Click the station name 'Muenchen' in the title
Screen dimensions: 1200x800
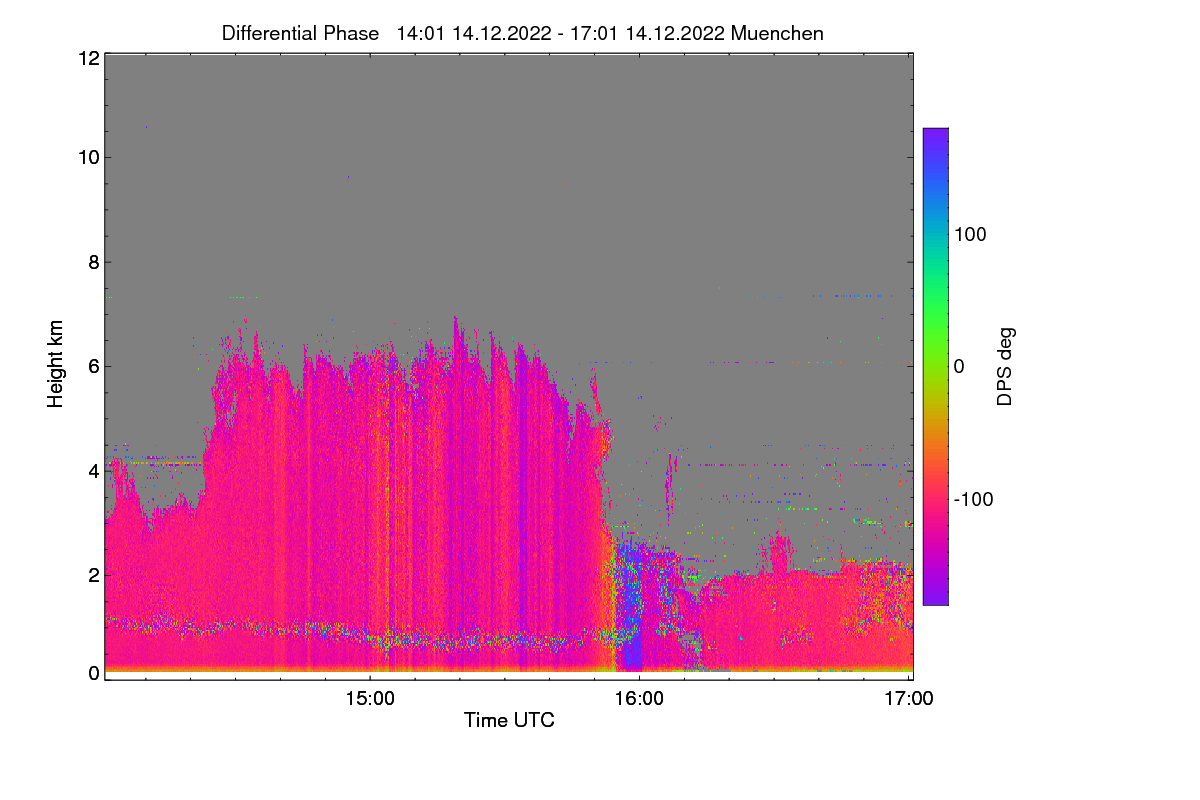pos(778,33)
